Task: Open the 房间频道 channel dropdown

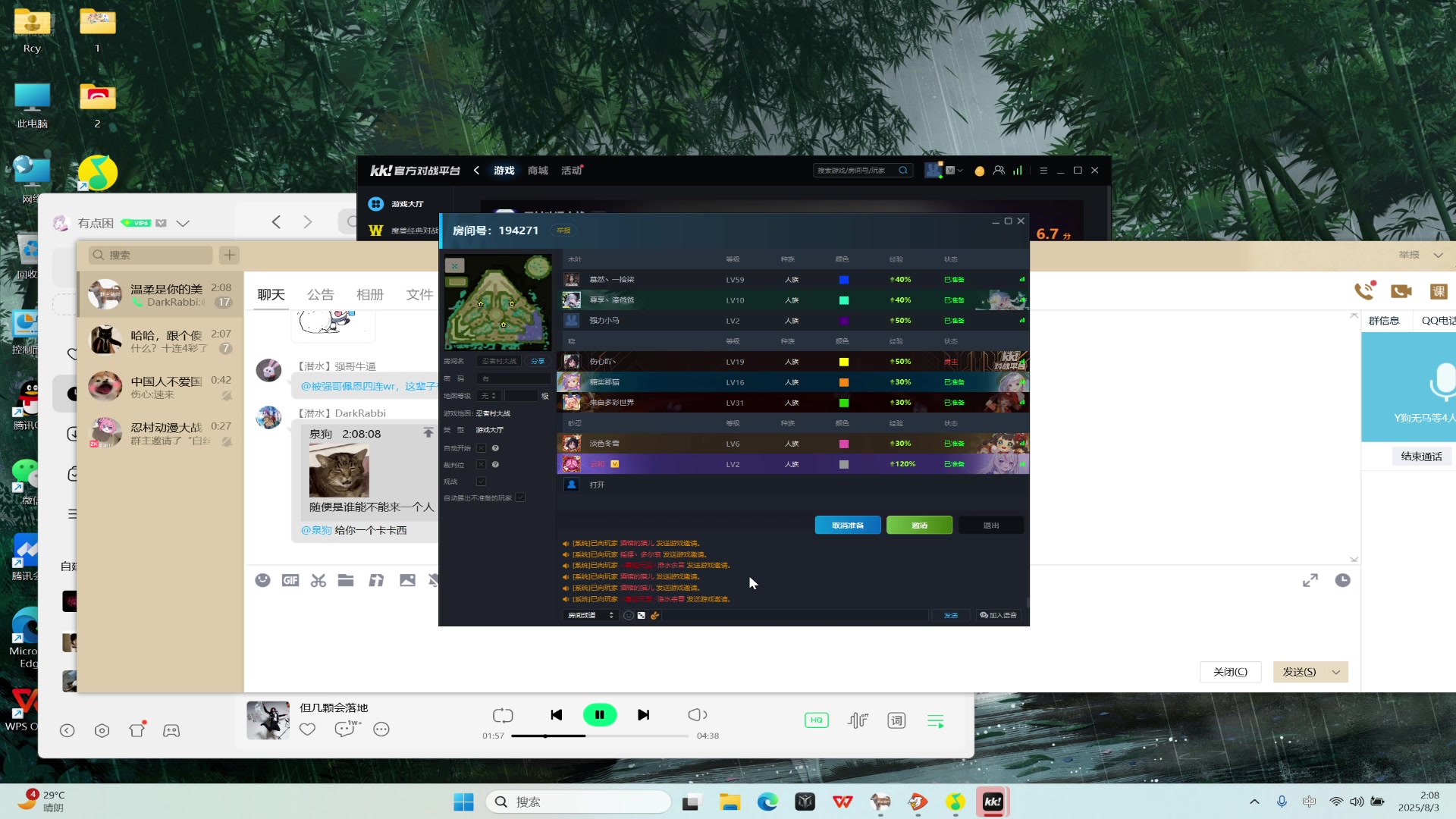Action: tap(590, 615)
